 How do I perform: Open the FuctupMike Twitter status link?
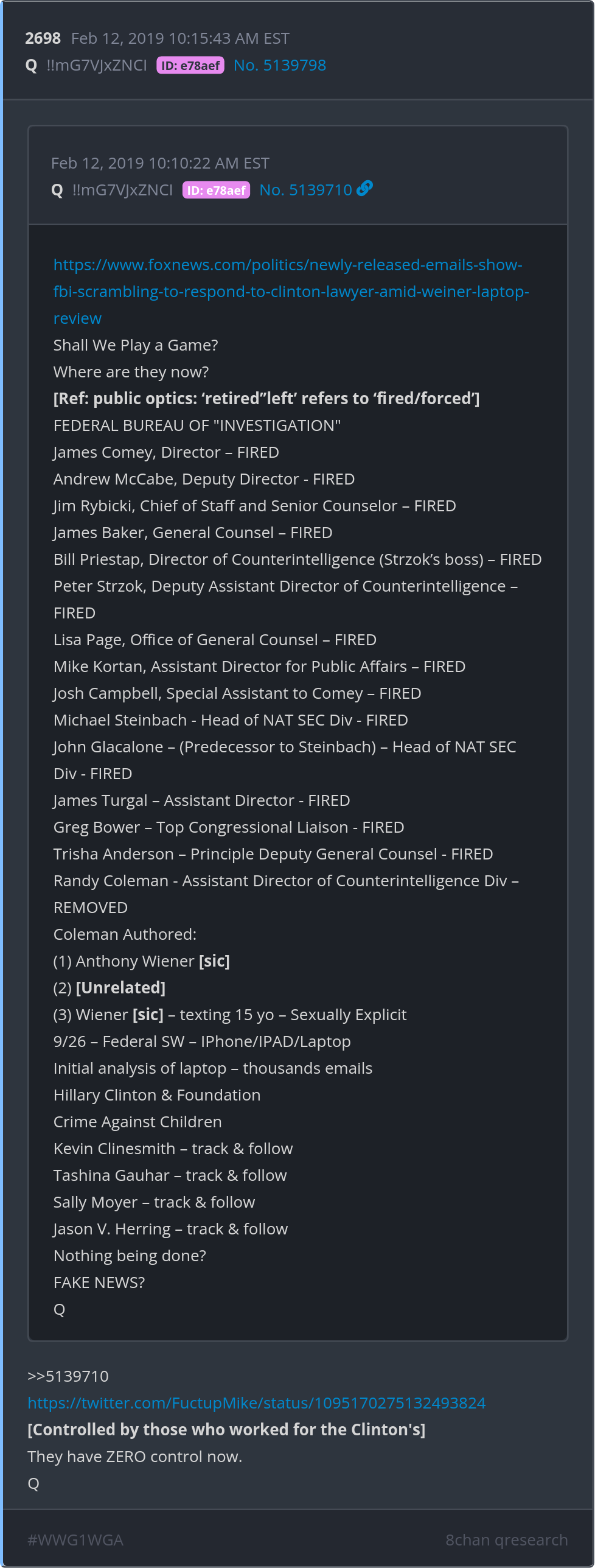[x=256, y=1402]
